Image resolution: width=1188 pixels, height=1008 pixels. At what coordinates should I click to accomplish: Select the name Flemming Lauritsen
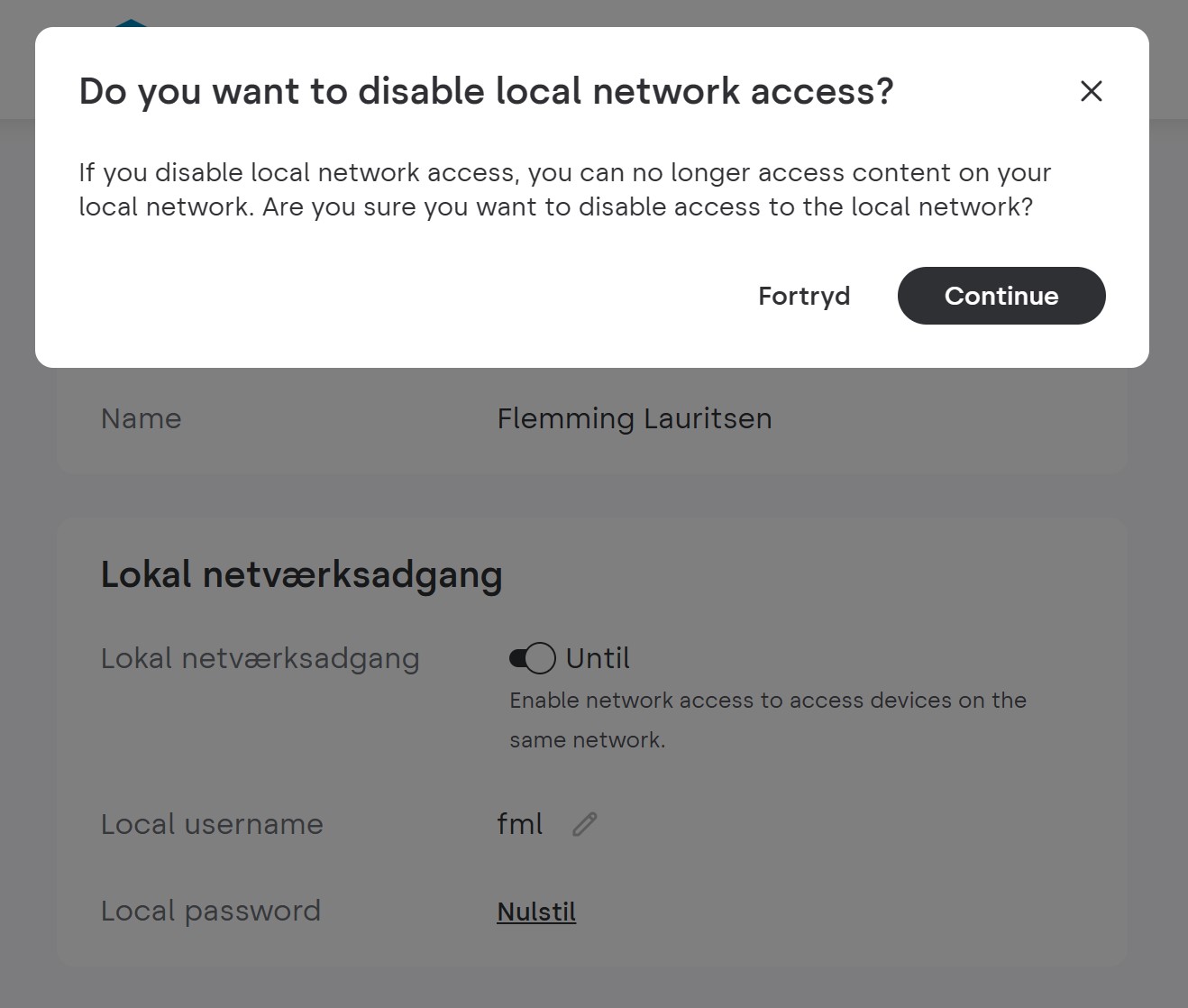point(635,418)
